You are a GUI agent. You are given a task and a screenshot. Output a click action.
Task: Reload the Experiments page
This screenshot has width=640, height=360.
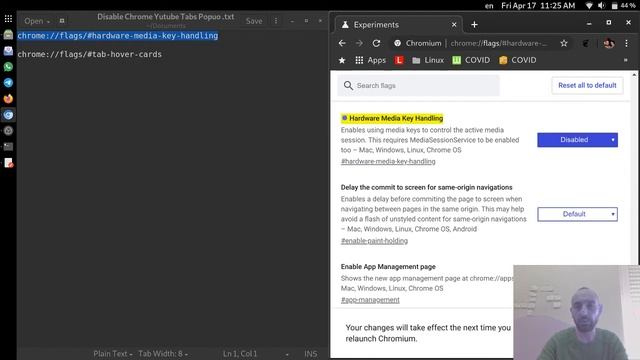click(376, 43)
